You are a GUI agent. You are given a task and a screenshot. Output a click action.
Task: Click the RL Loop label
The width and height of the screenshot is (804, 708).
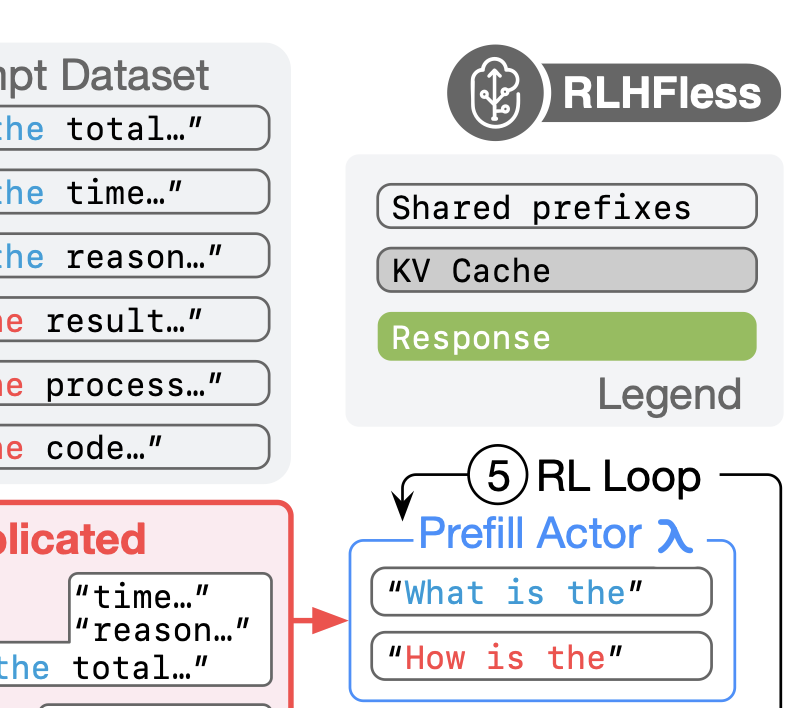[x=618, y=478]
